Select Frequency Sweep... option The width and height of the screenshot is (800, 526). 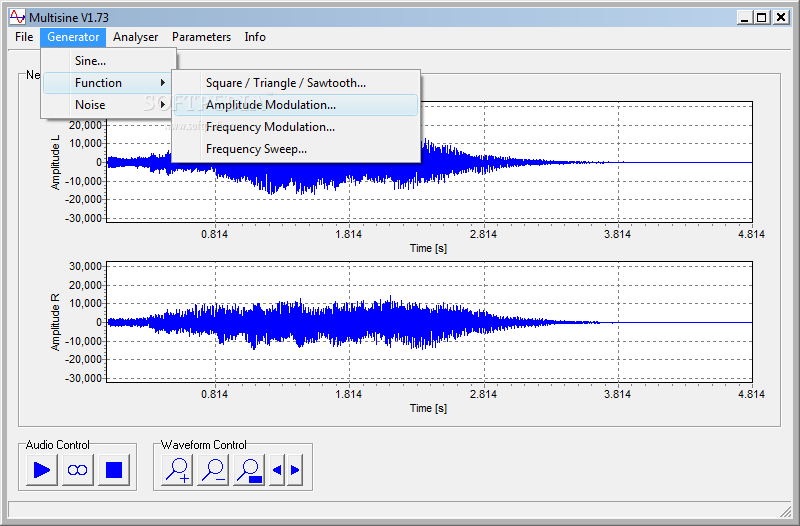[x=296, y=149]
